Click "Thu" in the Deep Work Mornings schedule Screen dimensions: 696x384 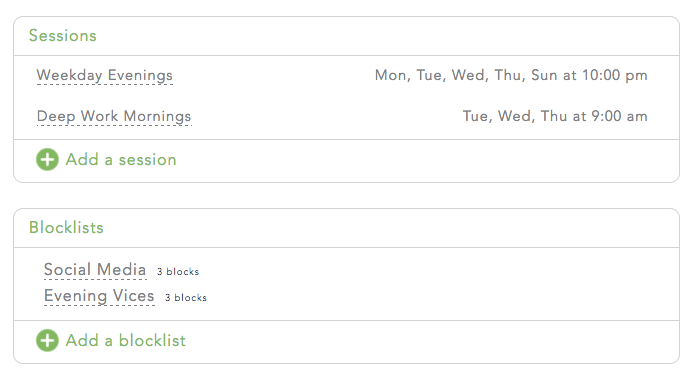pyautogui.click(x=554, y=116)
